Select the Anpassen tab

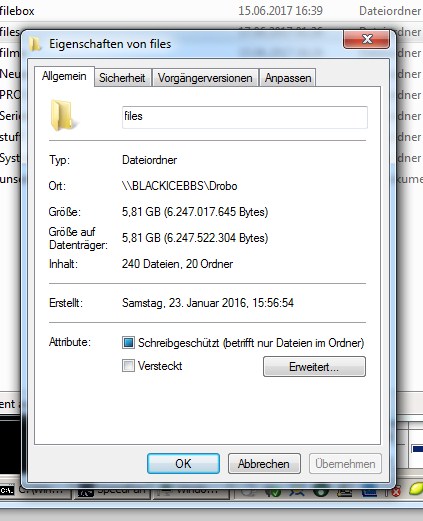point(288,78)
